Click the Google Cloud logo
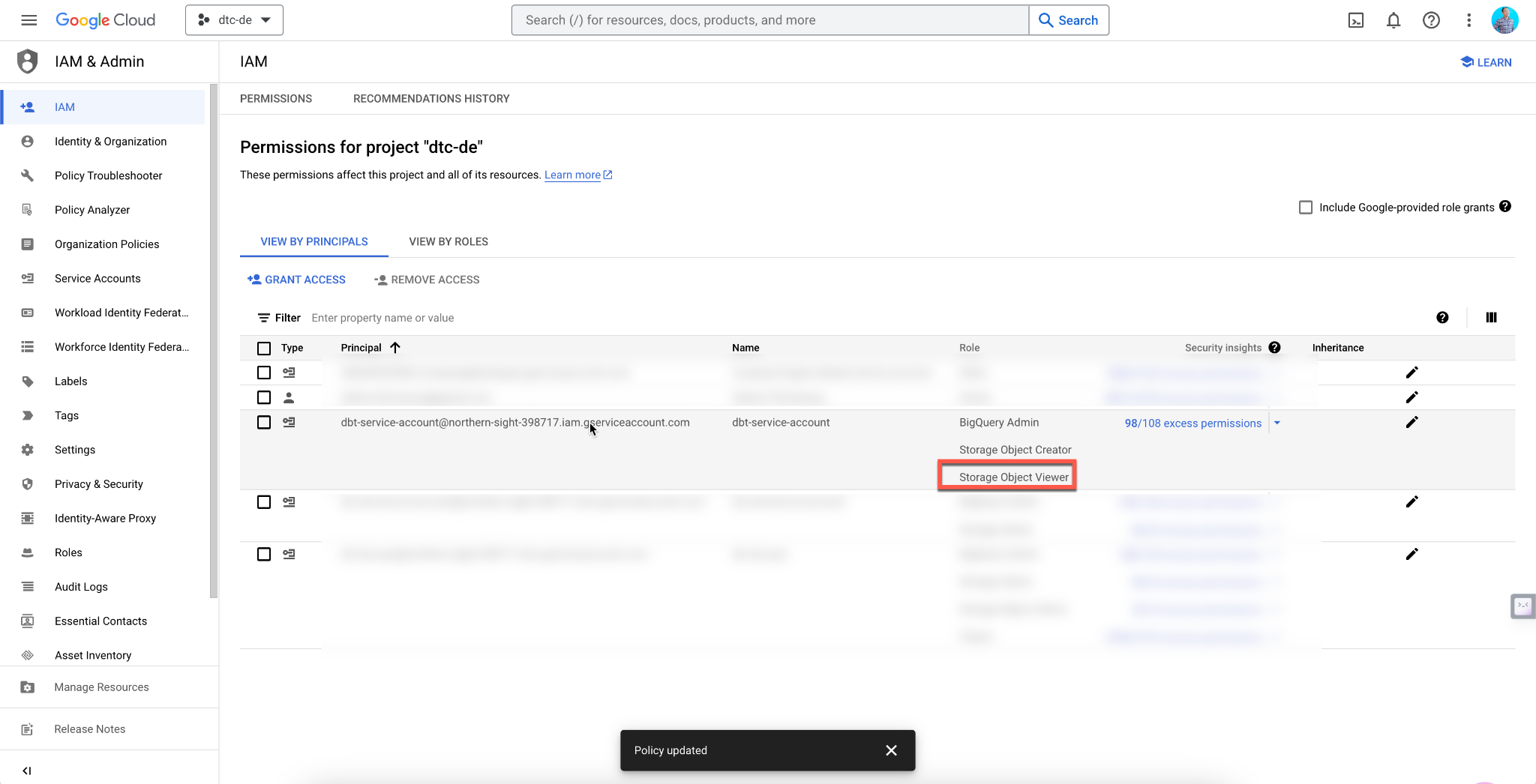This screenshot has width=1536, height=784. pyautogui.click(x=106, y=20)
